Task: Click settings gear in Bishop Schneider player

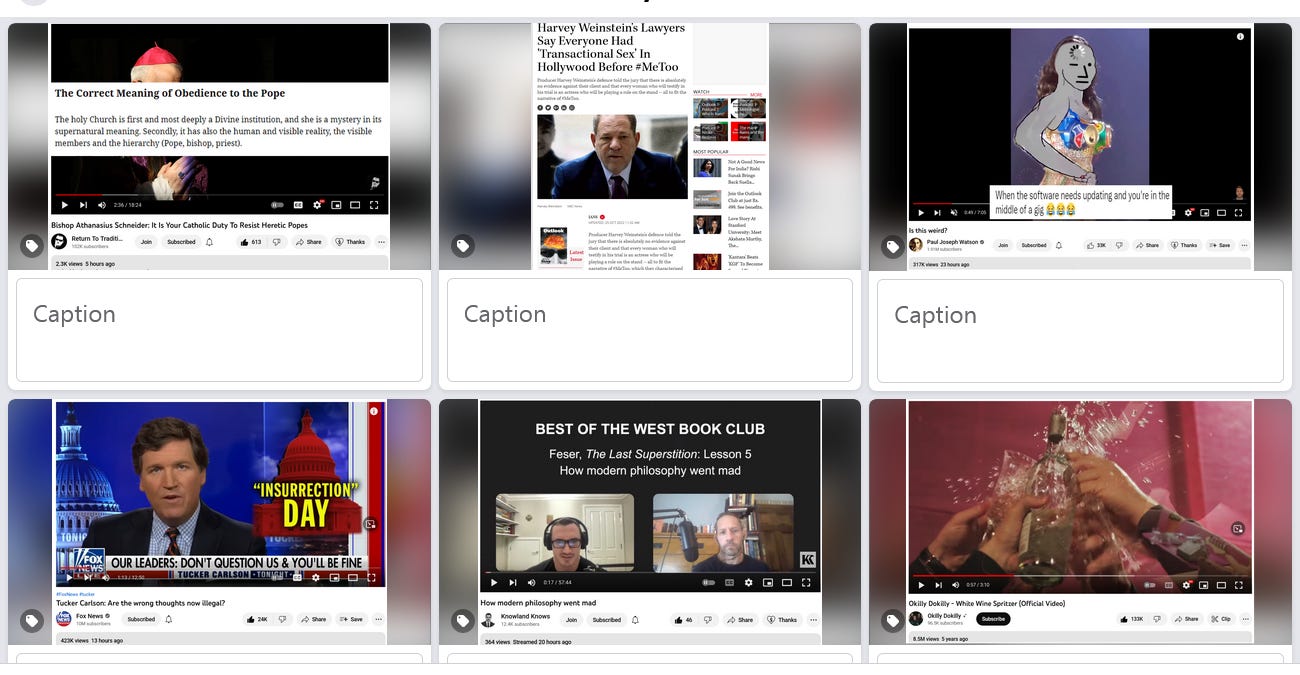Action: (317, 205)
